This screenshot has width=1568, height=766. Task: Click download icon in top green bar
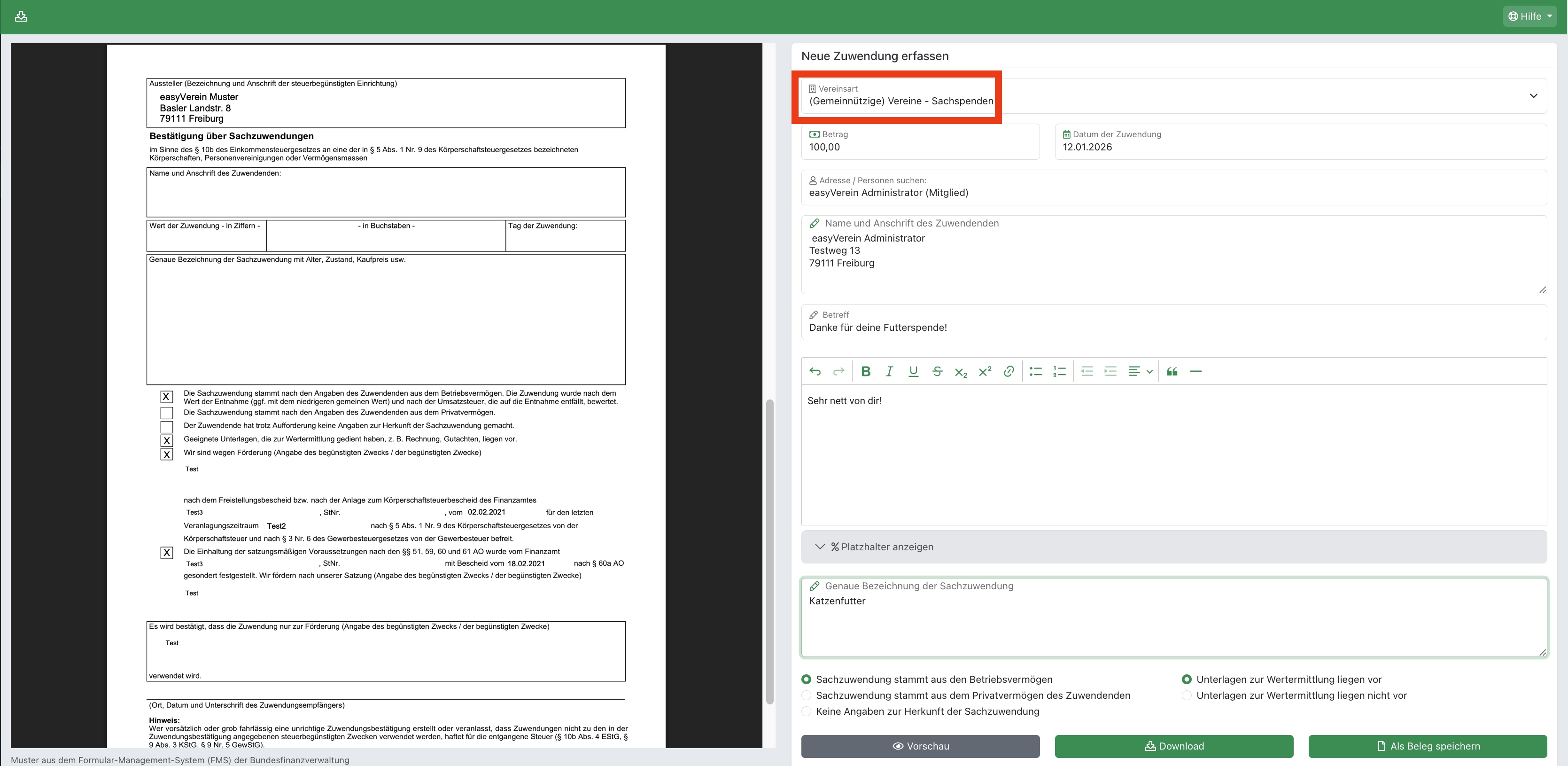coord(21,16)
